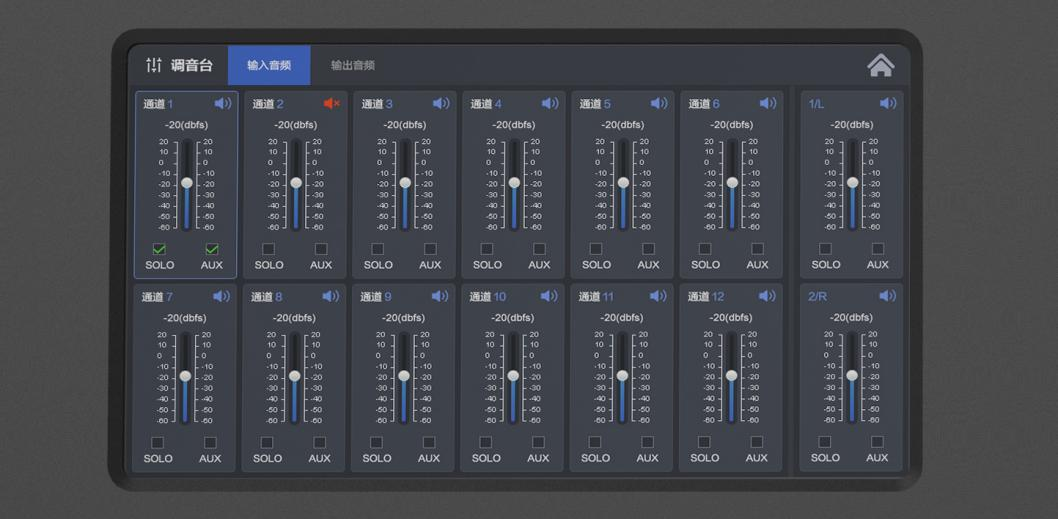The width and height of the screenshot is (1058, 519).
Task: Select the 输入音频 tab
Action: point(269,66)
